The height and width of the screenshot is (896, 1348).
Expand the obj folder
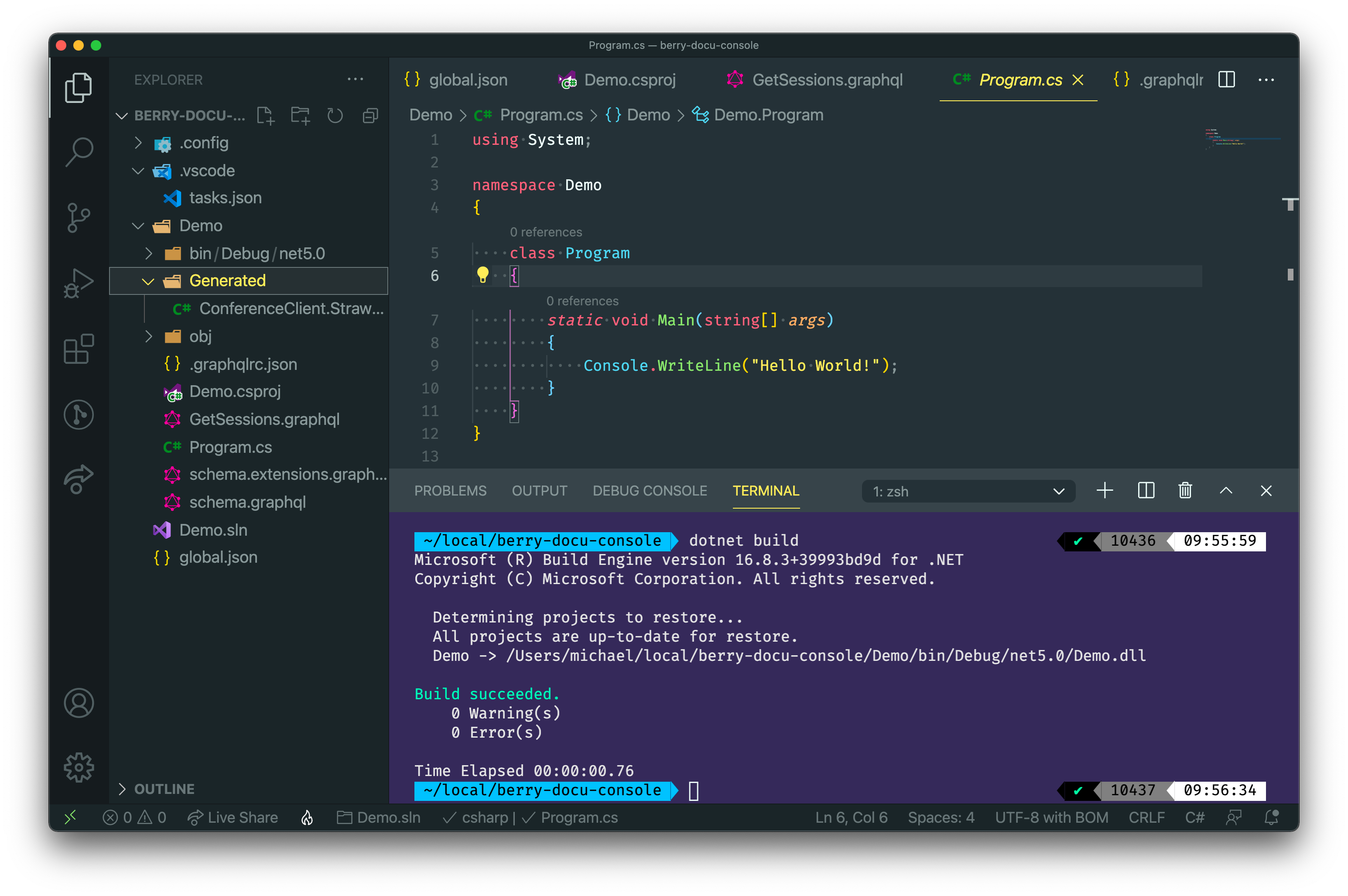tap(149, 337)
